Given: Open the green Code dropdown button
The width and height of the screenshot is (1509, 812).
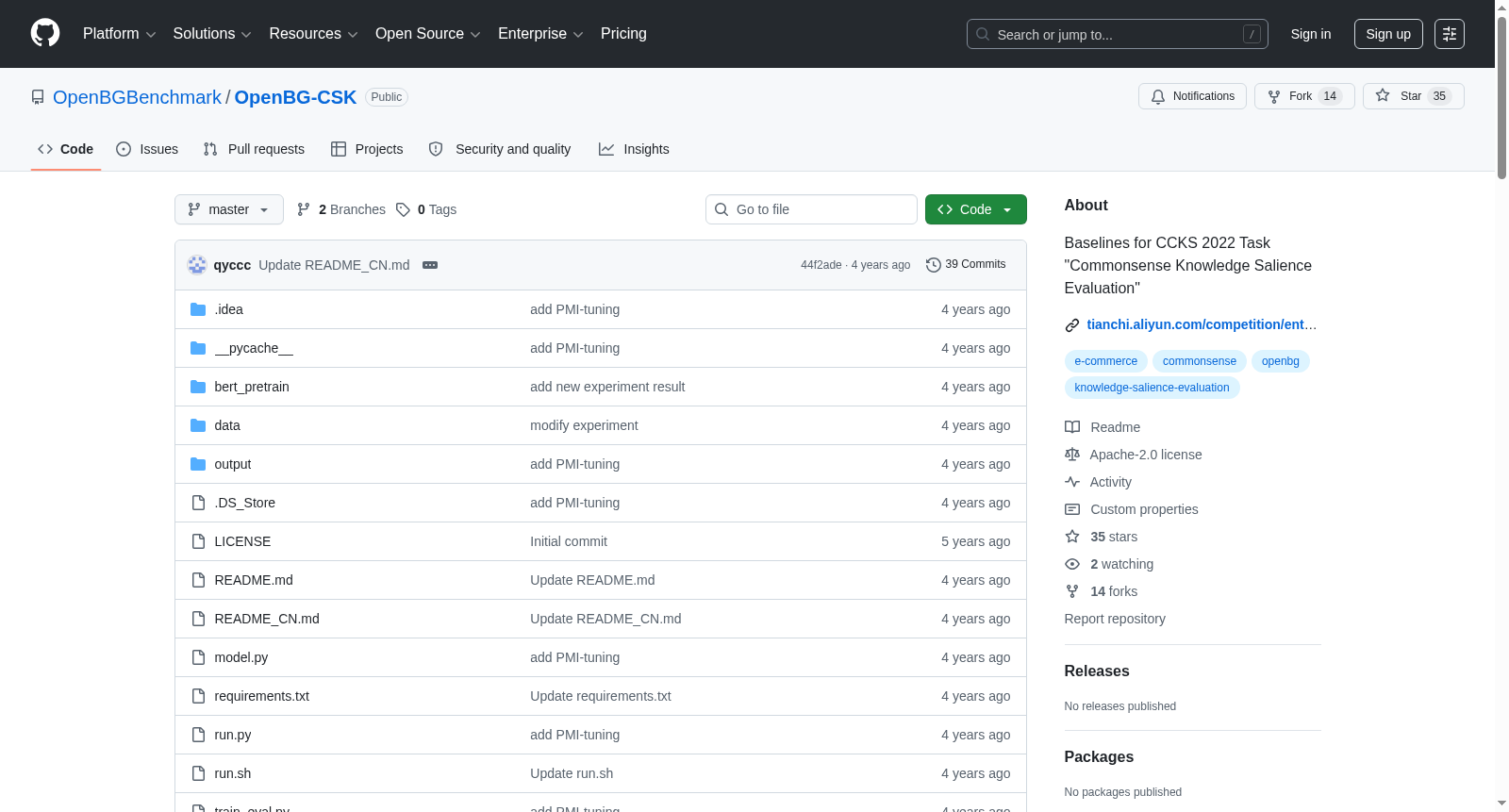Looking at the screenshot, I should tap(976, 209).
